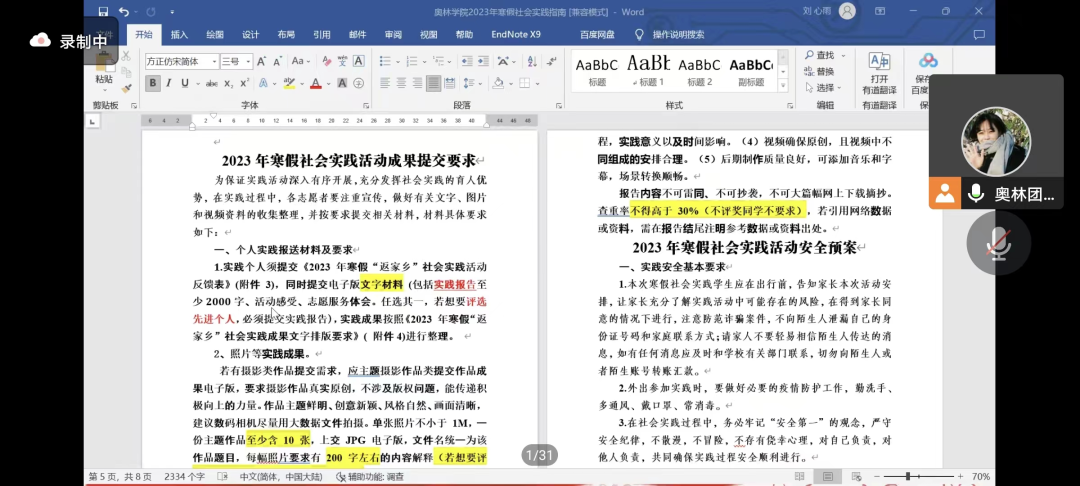The width and height of the screenshot is (1080, 486).
Task: Center-align the paragraph text
Action: 402,83
